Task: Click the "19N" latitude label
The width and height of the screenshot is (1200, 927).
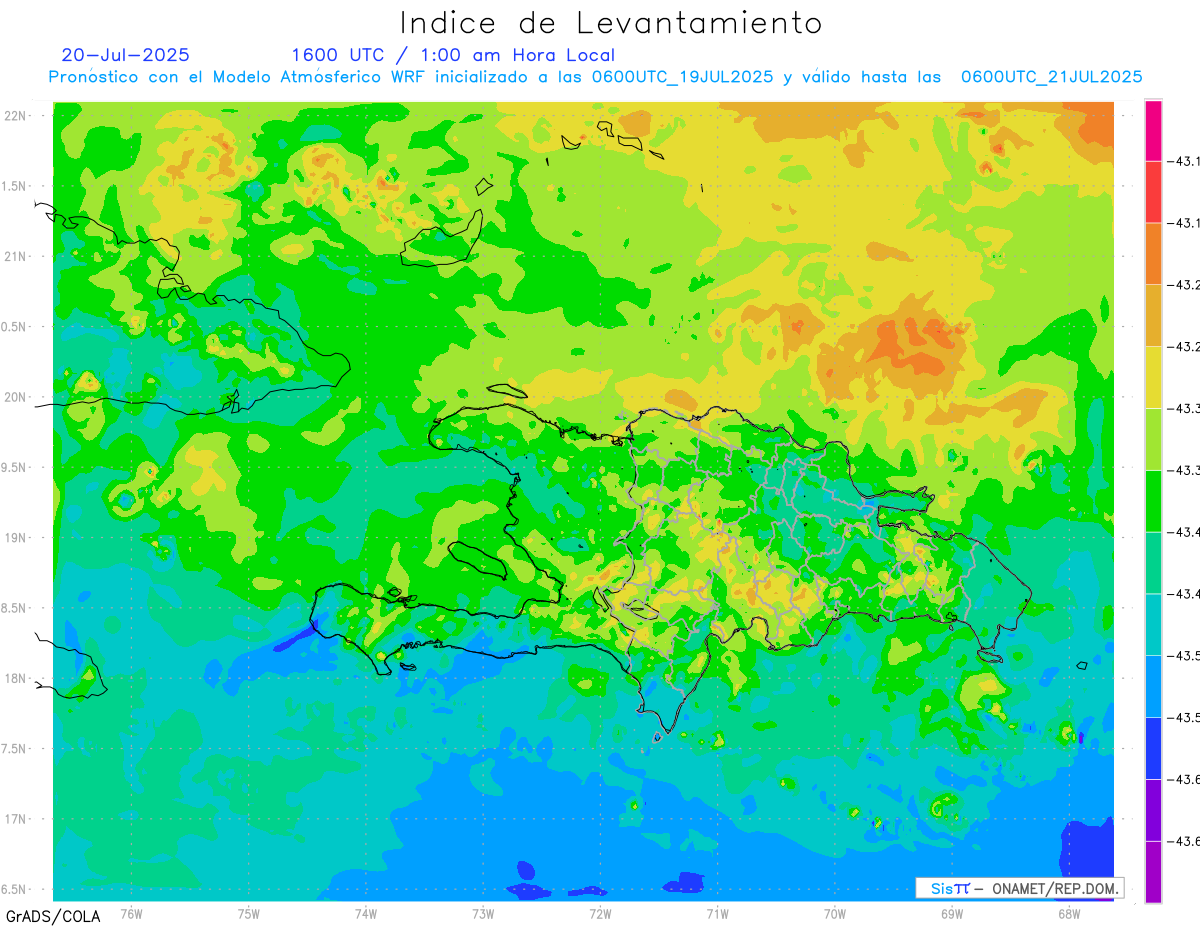Action: coord(17,538)
